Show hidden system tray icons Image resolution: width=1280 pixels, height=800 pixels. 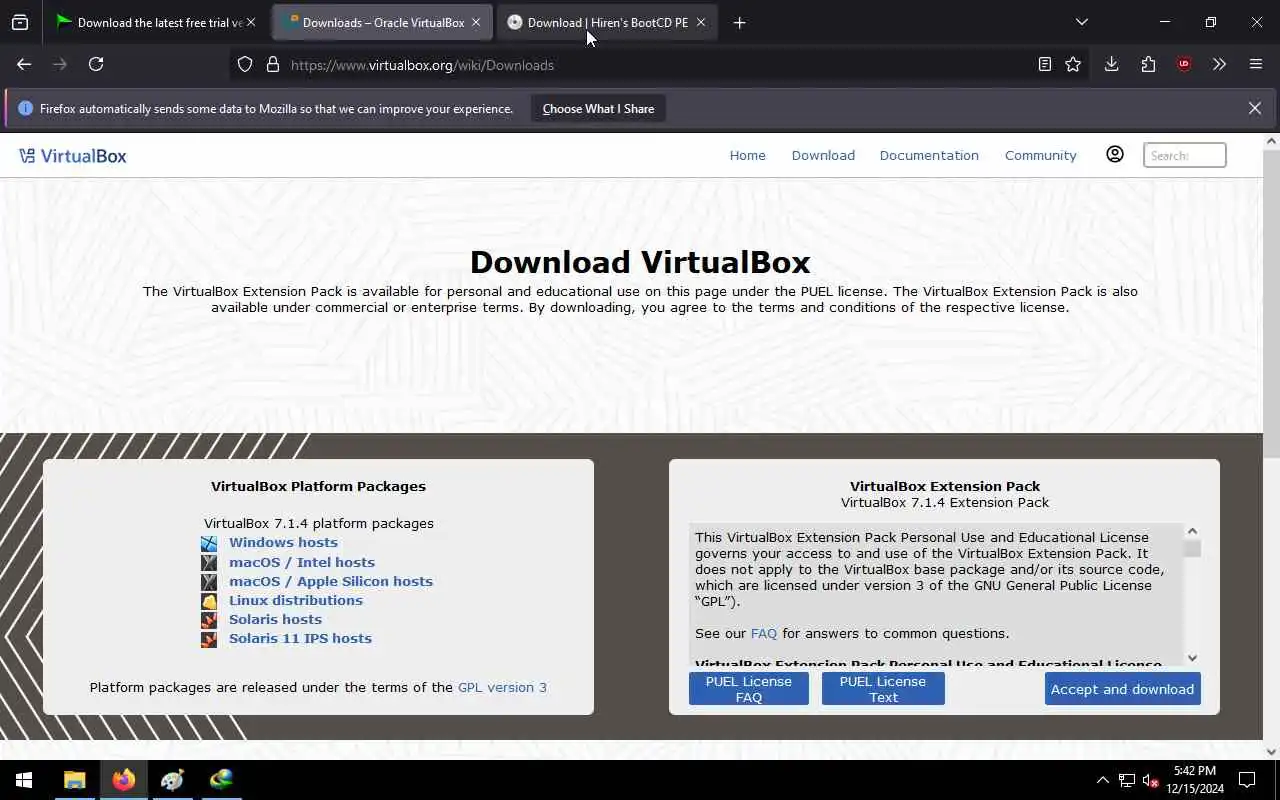click(x=1103, y=780)
